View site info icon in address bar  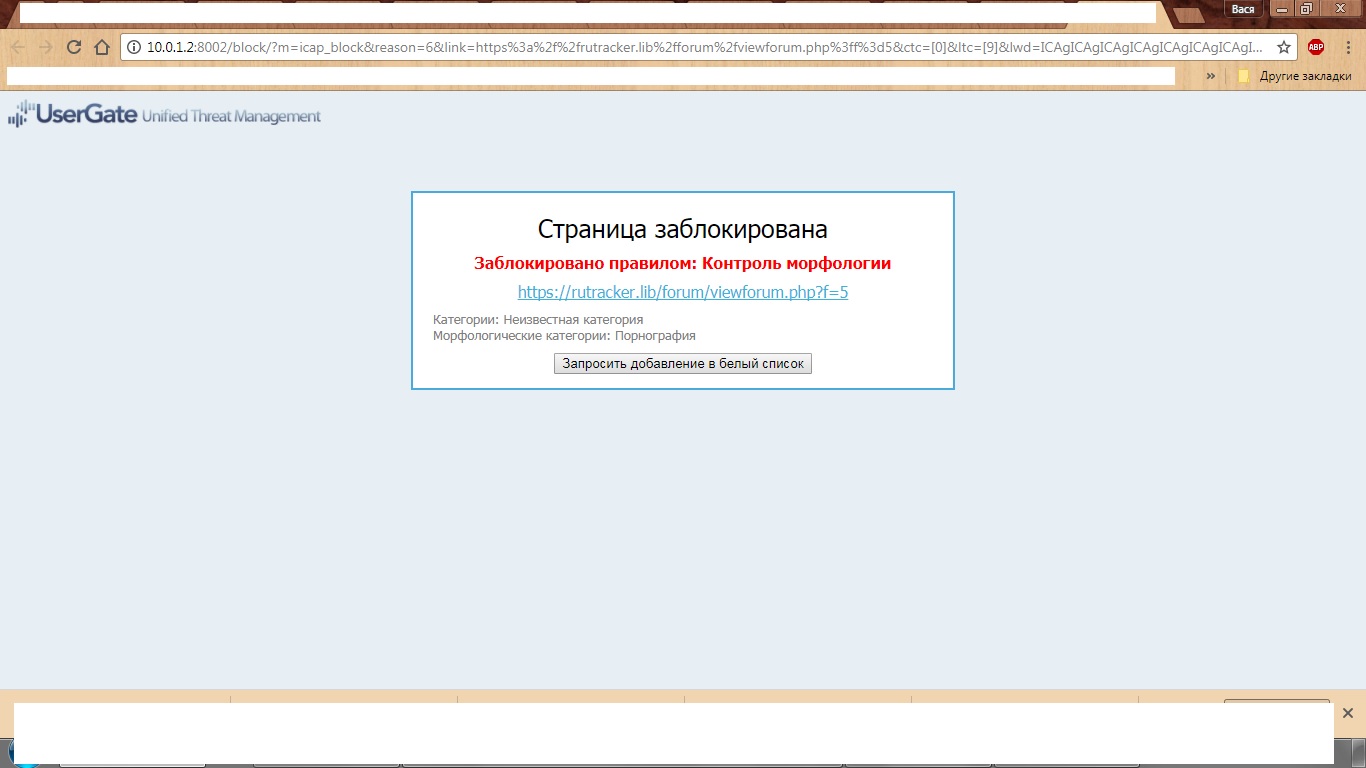tap(134, 47)
